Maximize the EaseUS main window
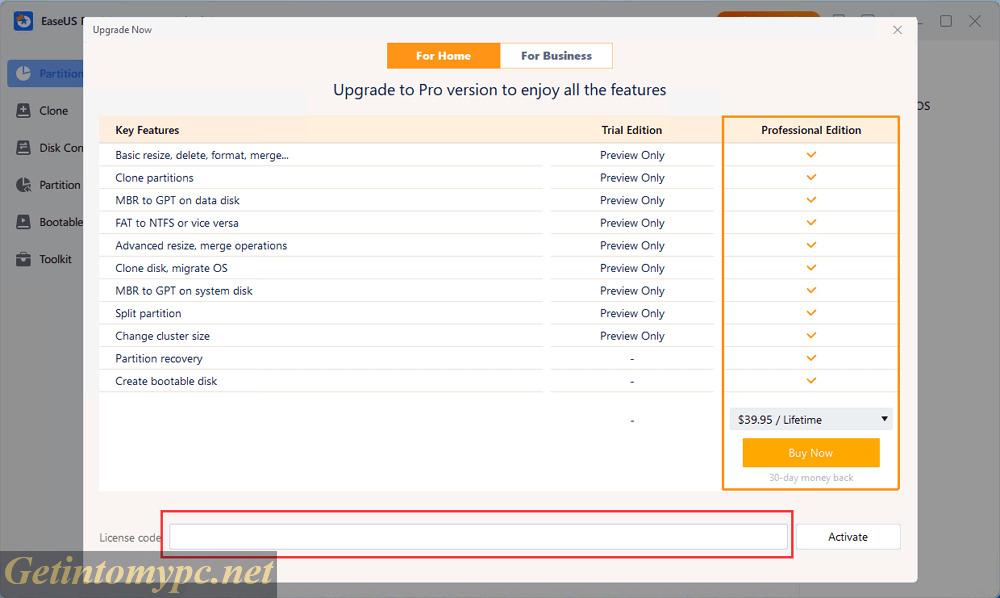1000x598 pixels. click(x=946, y=21)
